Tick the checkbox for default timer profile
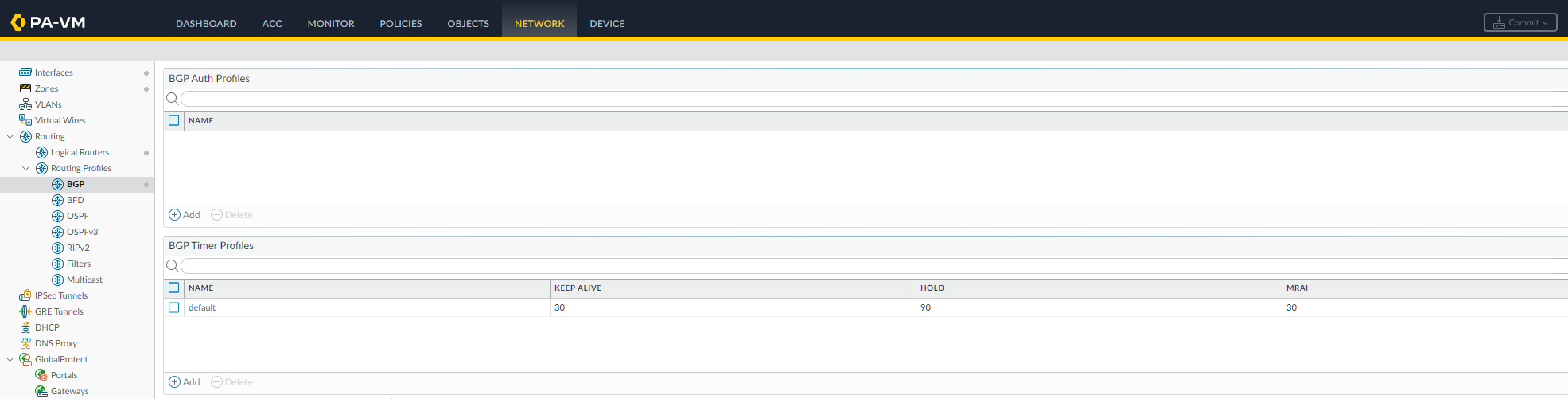The image size is (1568, 399). [x=174, y=307]
